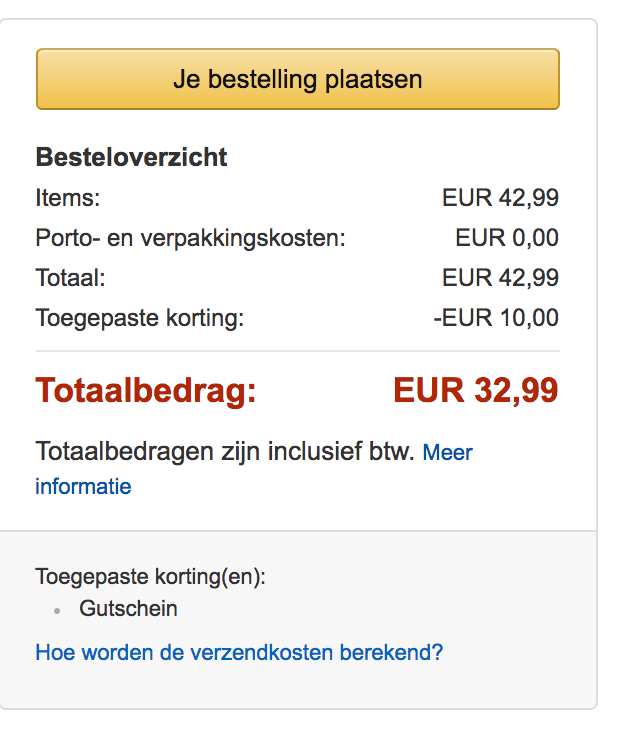628x736 pixels.
Task: Select the Totaal label
Action: pyautogui.click(x=70, y=278)
